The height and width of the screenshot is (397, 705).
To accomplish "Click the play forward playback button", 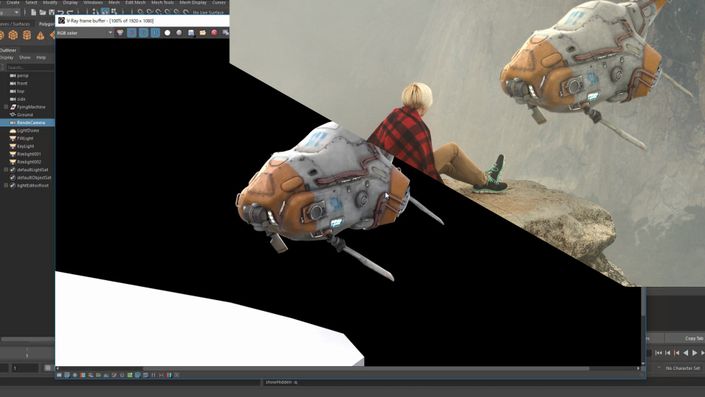I will click(x=695, y=353).
